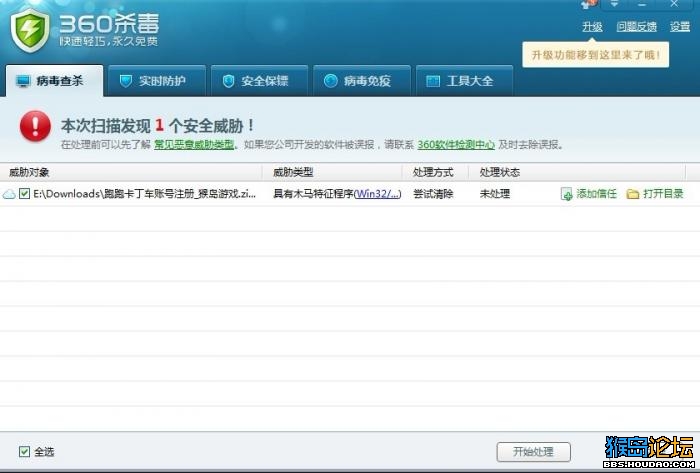
Task: Click the 升级功能移到这里来了哦 tooltip
Action: 596,55
